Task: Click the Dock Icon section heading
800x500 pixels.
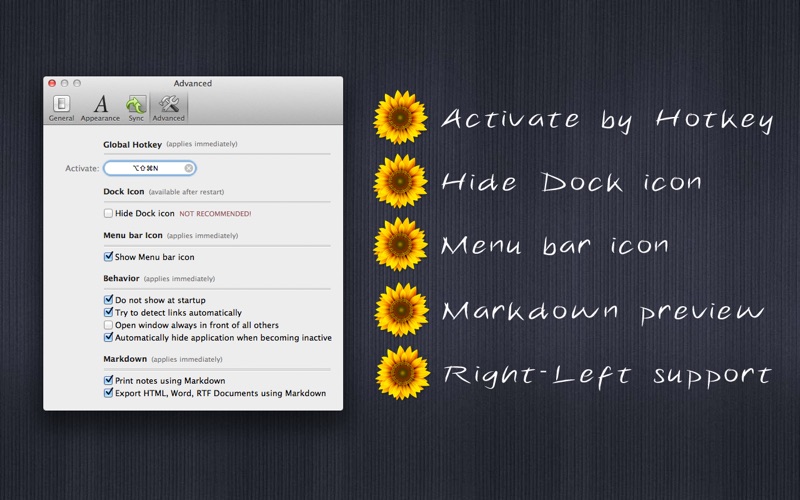Action: point(123,191)
